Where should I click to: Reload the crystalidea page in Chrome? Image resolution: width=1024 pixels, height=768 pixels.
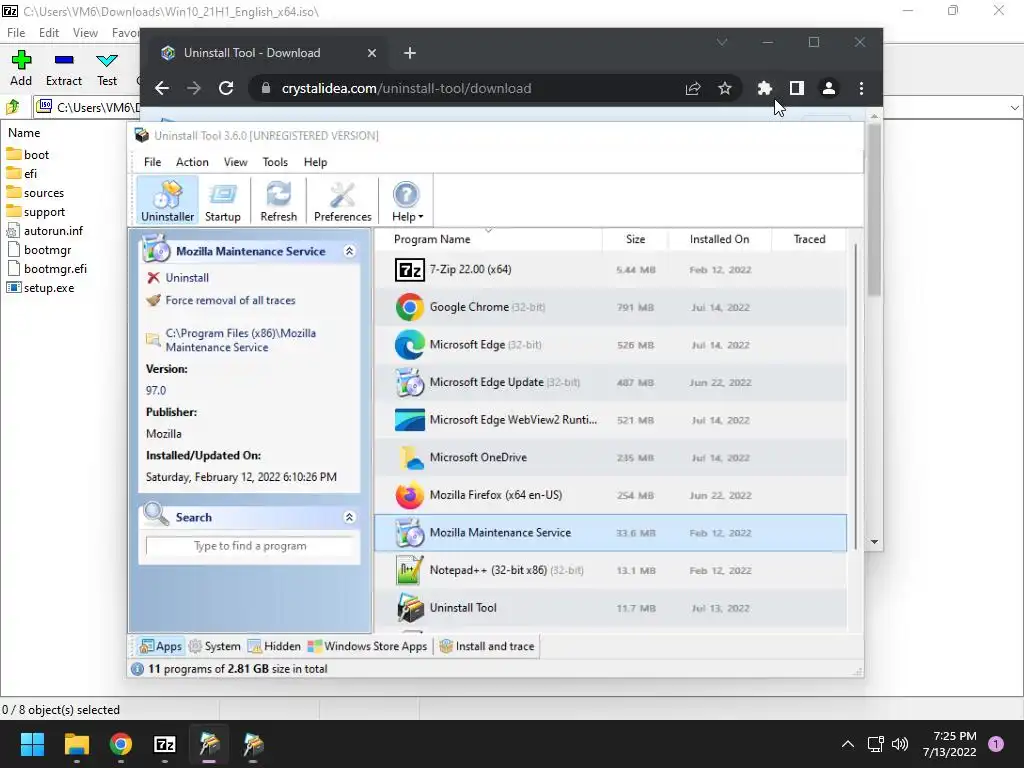pyautogui.click(x=226, y=88)
